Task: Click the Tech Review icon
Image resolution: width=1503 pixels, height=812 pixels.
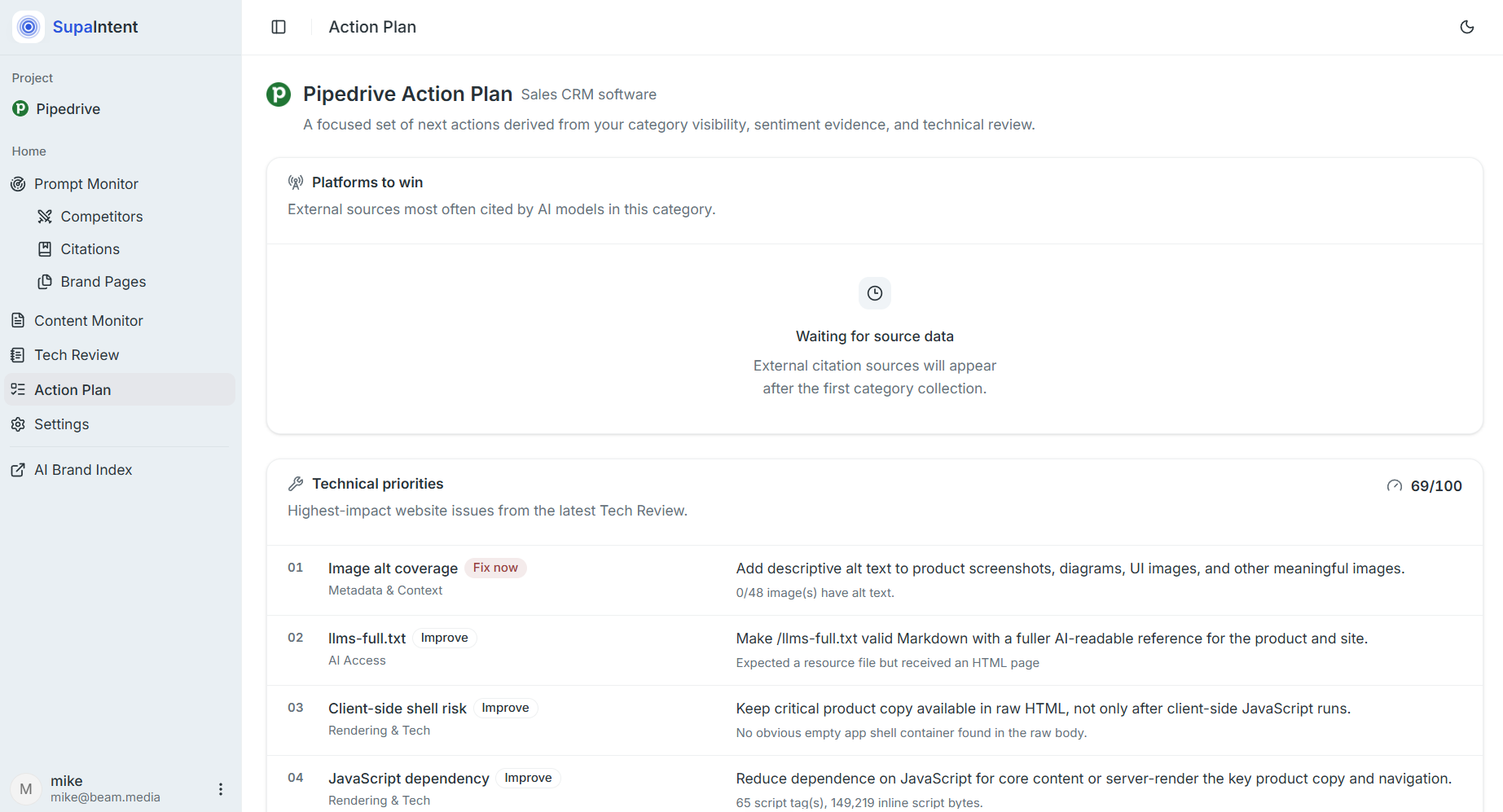Action: pos(18,355)
